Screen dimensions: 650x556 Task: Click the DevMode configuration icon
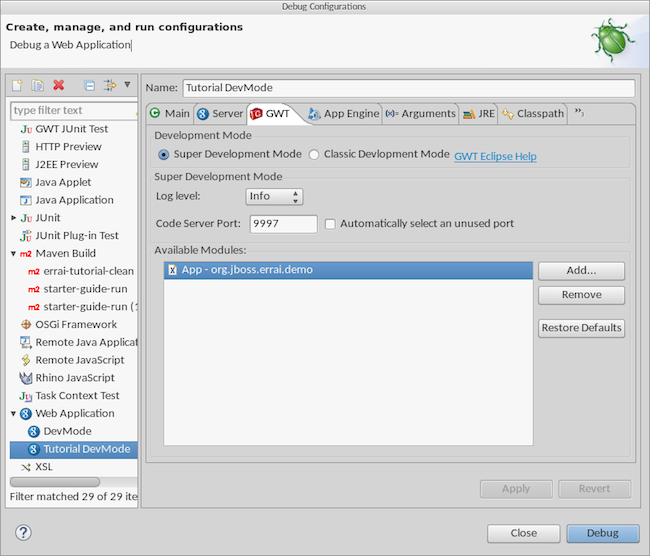tap(34, 432)
